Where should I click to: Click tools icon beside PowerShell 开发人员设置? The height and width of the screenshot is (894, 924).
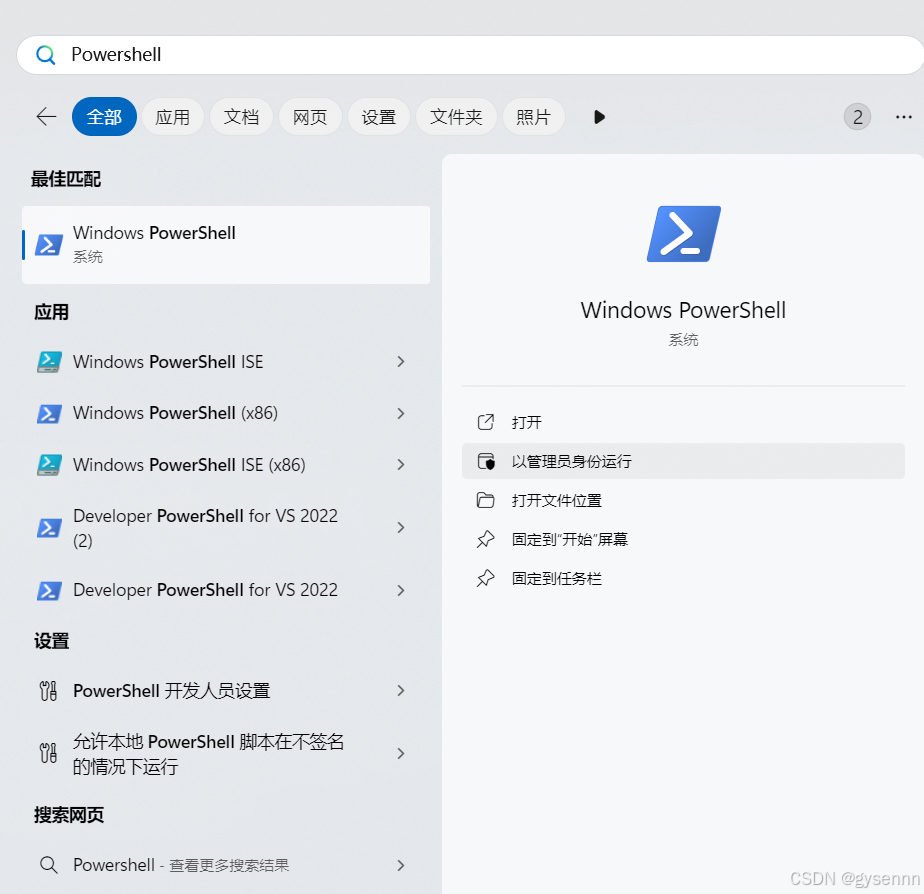point(48,691)
